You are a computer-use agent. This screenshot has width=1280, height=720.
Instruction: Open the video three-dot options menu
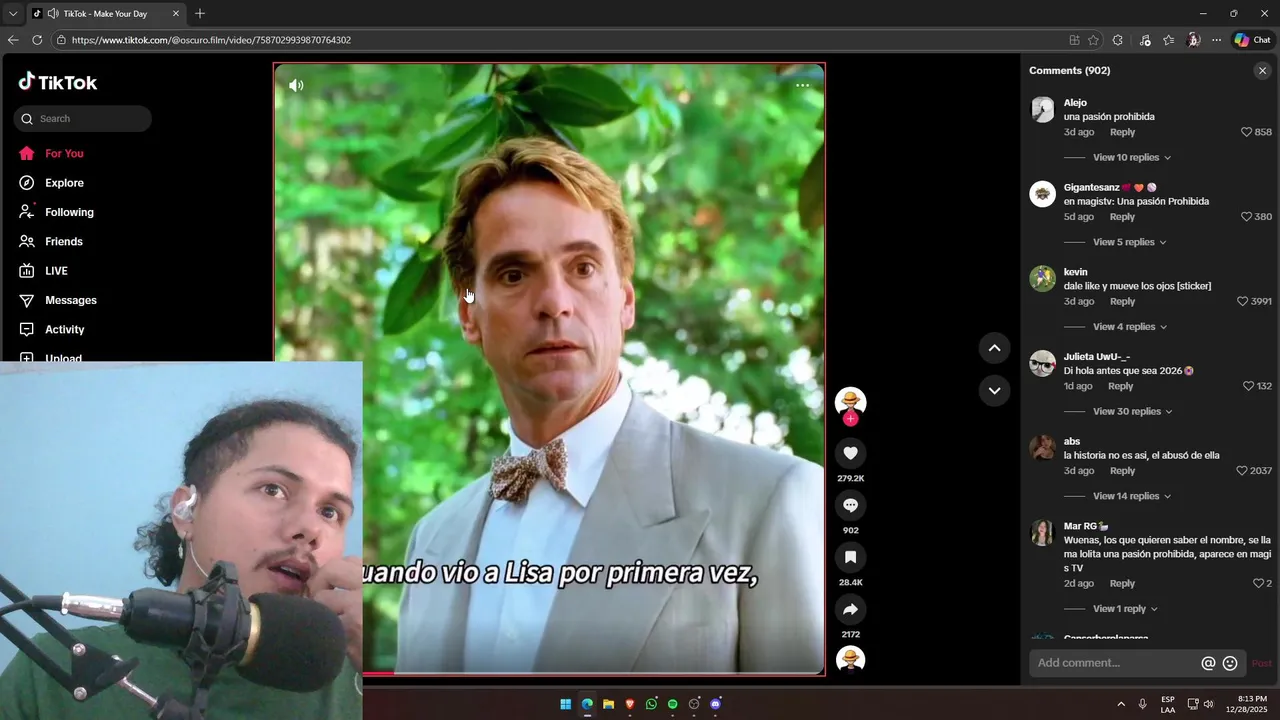tap(802, 85)
